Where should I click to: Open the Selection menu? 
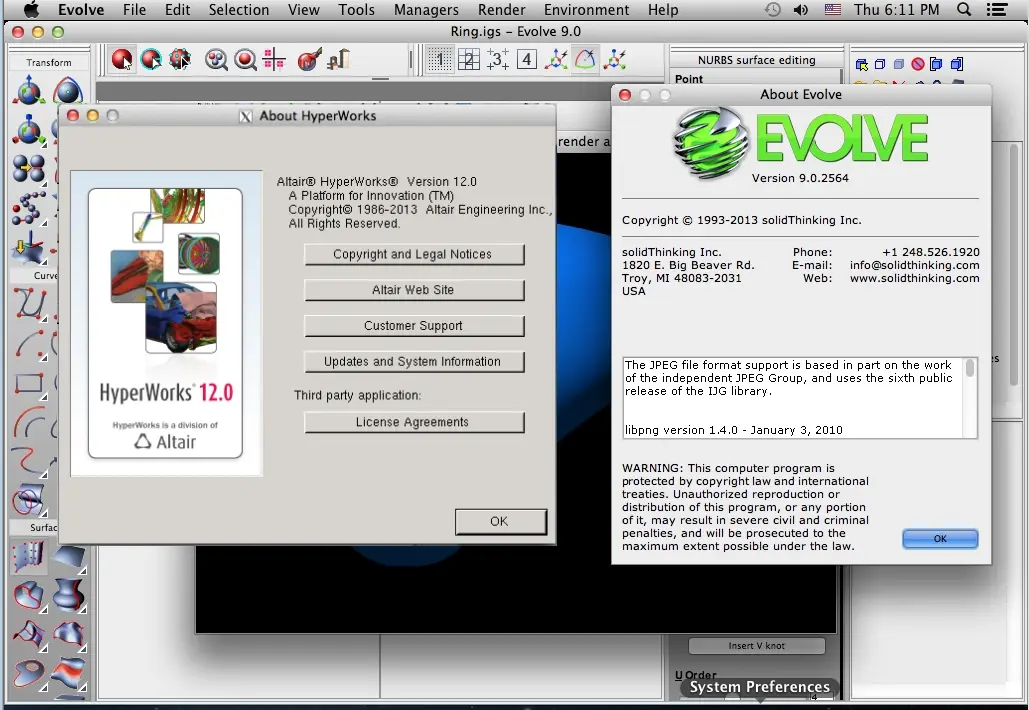tap(239, 10)
